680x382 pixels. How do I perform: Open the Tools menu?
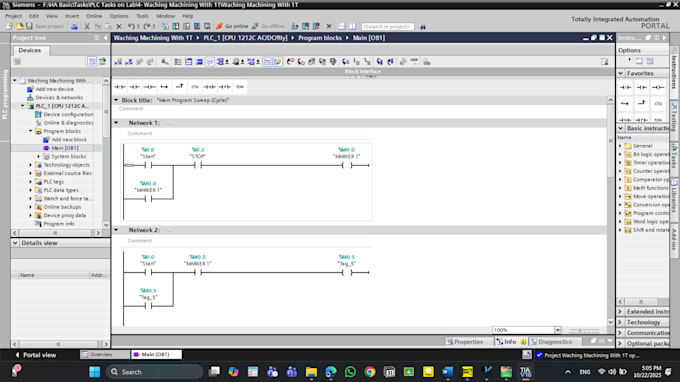142,16
